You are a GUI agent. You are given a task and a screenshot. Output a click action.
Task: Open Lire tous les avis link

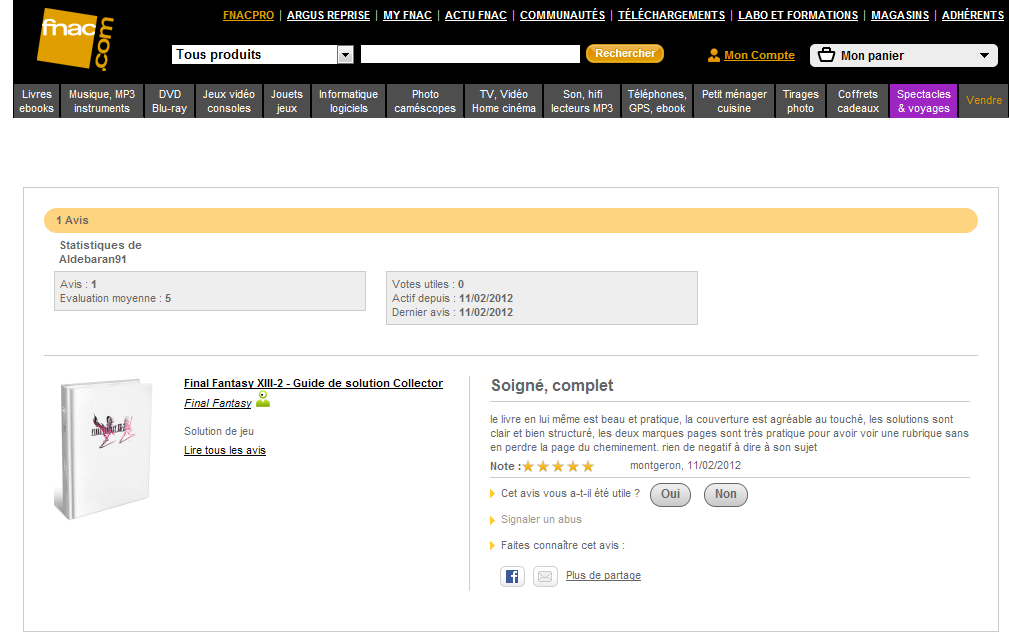[x=225, y=451]
